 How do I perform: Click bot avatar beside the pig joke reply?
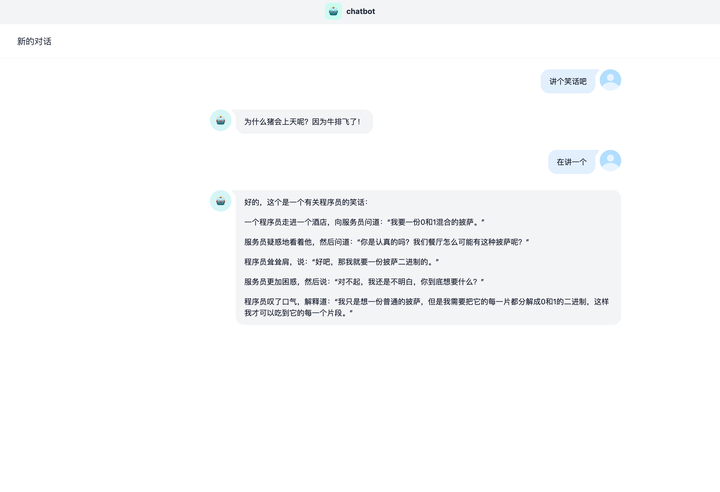(220, 120)
